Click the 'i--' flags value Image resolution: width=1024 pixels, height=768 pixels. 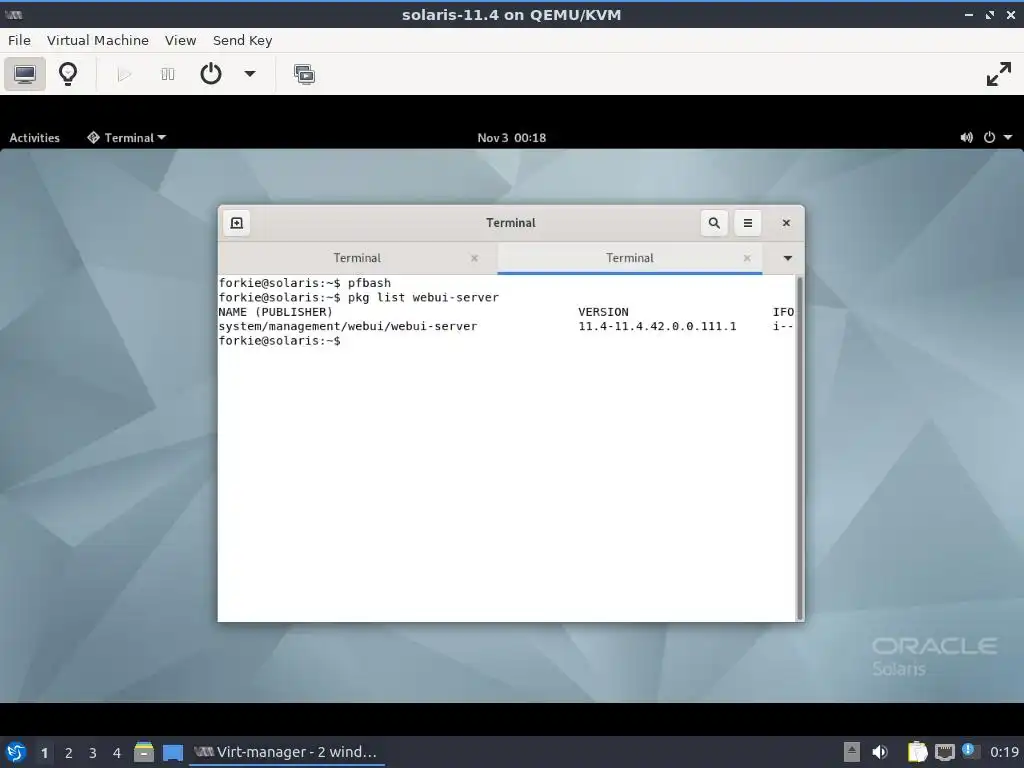[783, 326]
